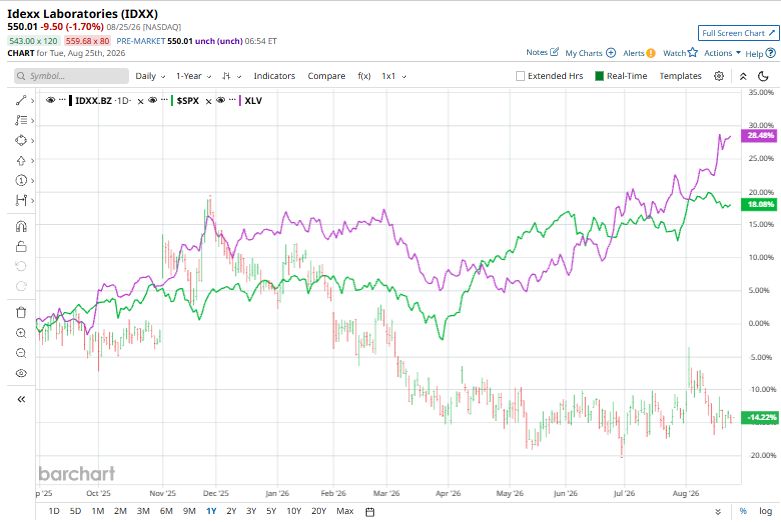Click the 18.08% SPX value label

[x=760, y=204]
